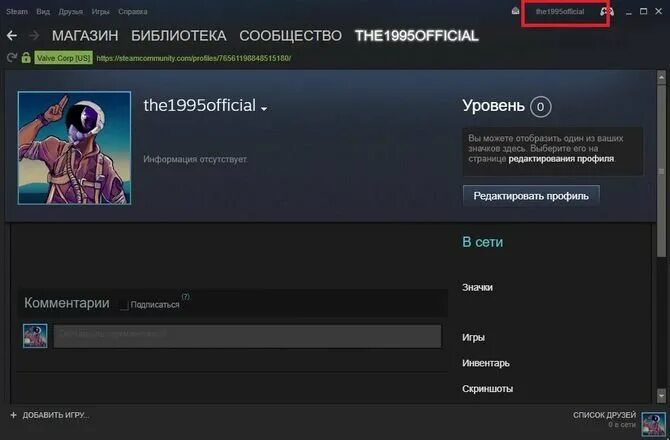This screenshot has height=440, width=670.
Task: Click the small avatar beside comment box
Action: tap(35, 336)
